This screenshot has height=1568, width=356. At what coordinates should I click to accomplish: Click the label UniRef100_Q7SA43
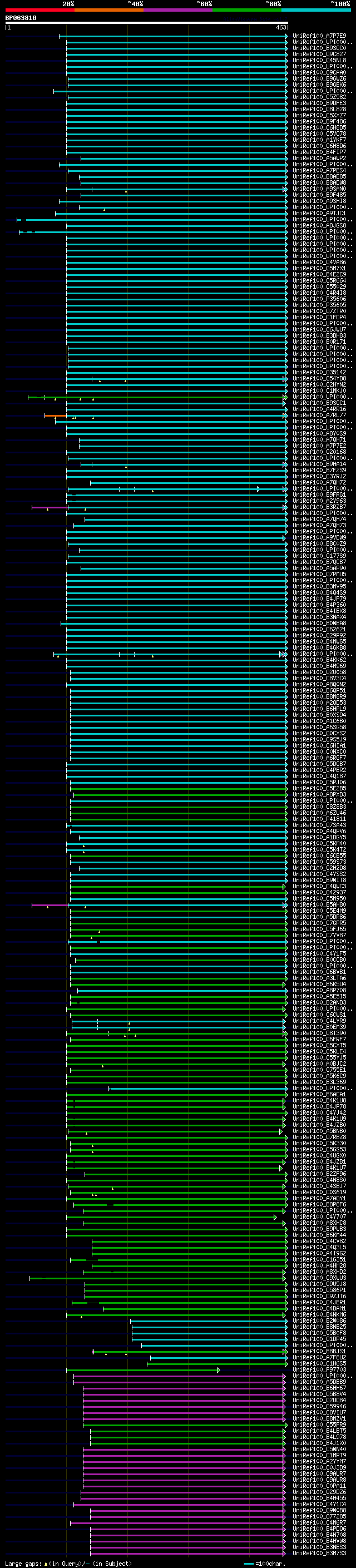[319, 825]
